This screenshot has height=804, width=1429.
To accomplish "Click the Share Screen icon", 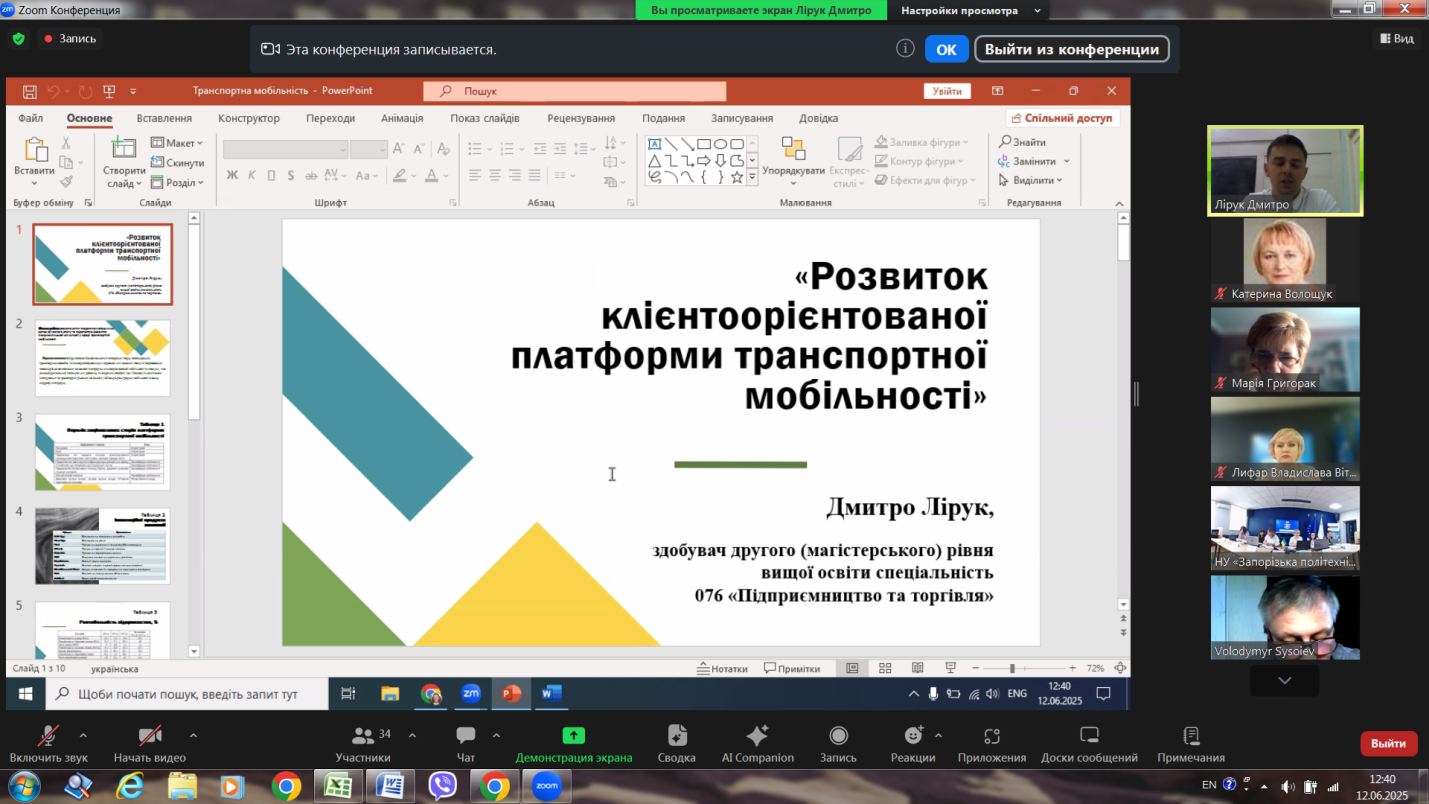I will pos(573,737).
